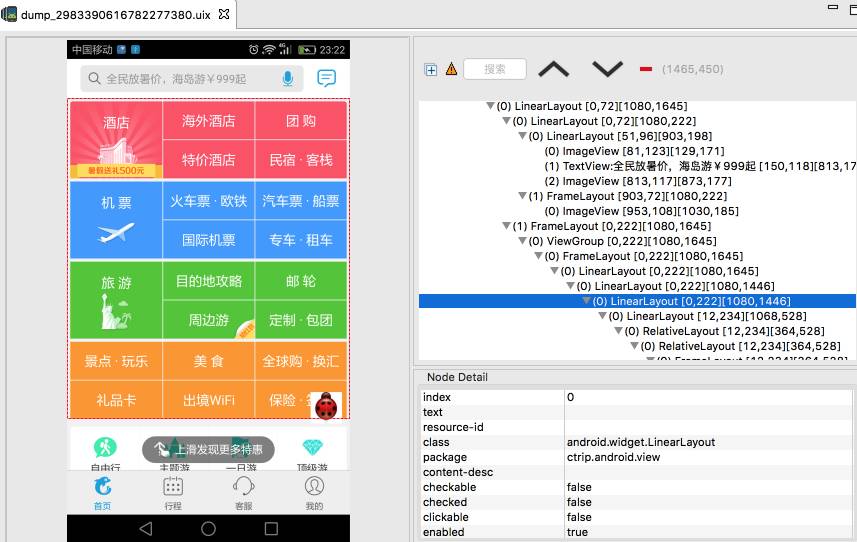Tap the 火车票·欧铁 tile
Viewport: 857px width, 542px height.
tap(209, 201)
